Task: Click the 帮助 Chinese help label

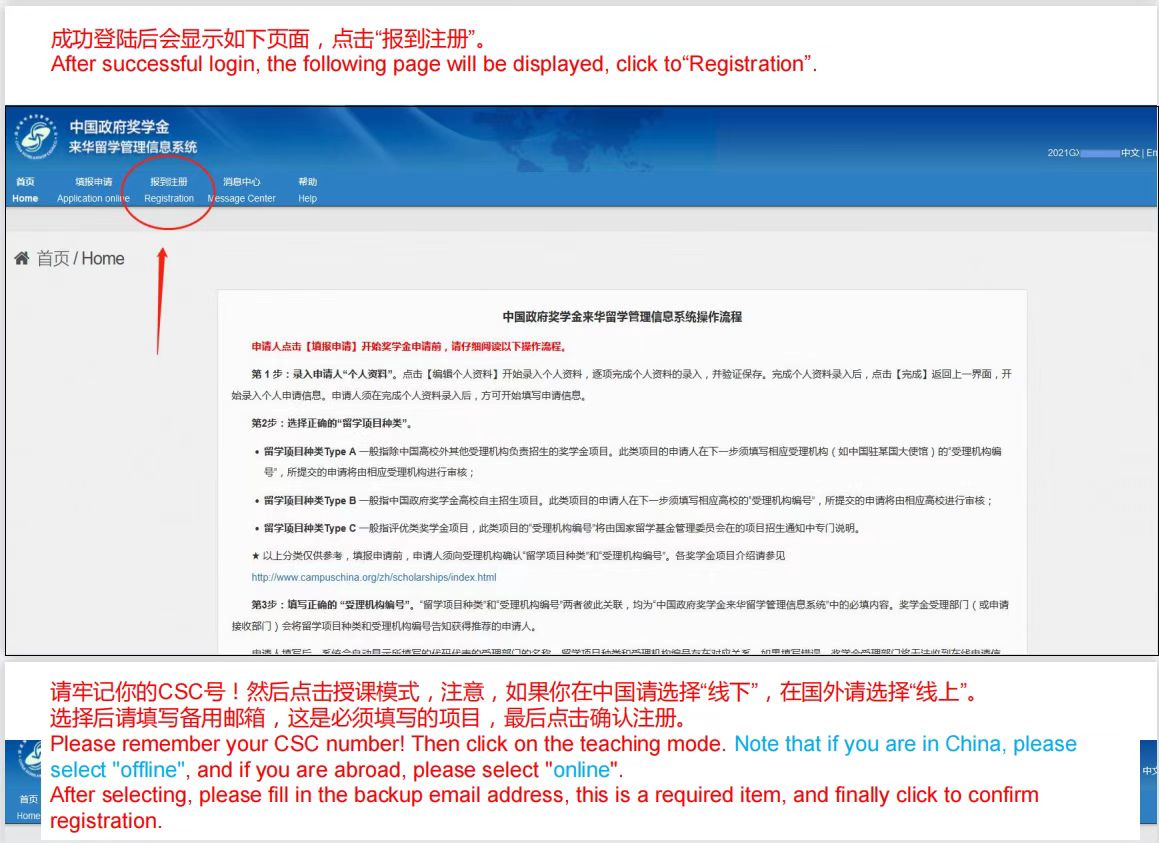Action: click(x=306, y=182)
